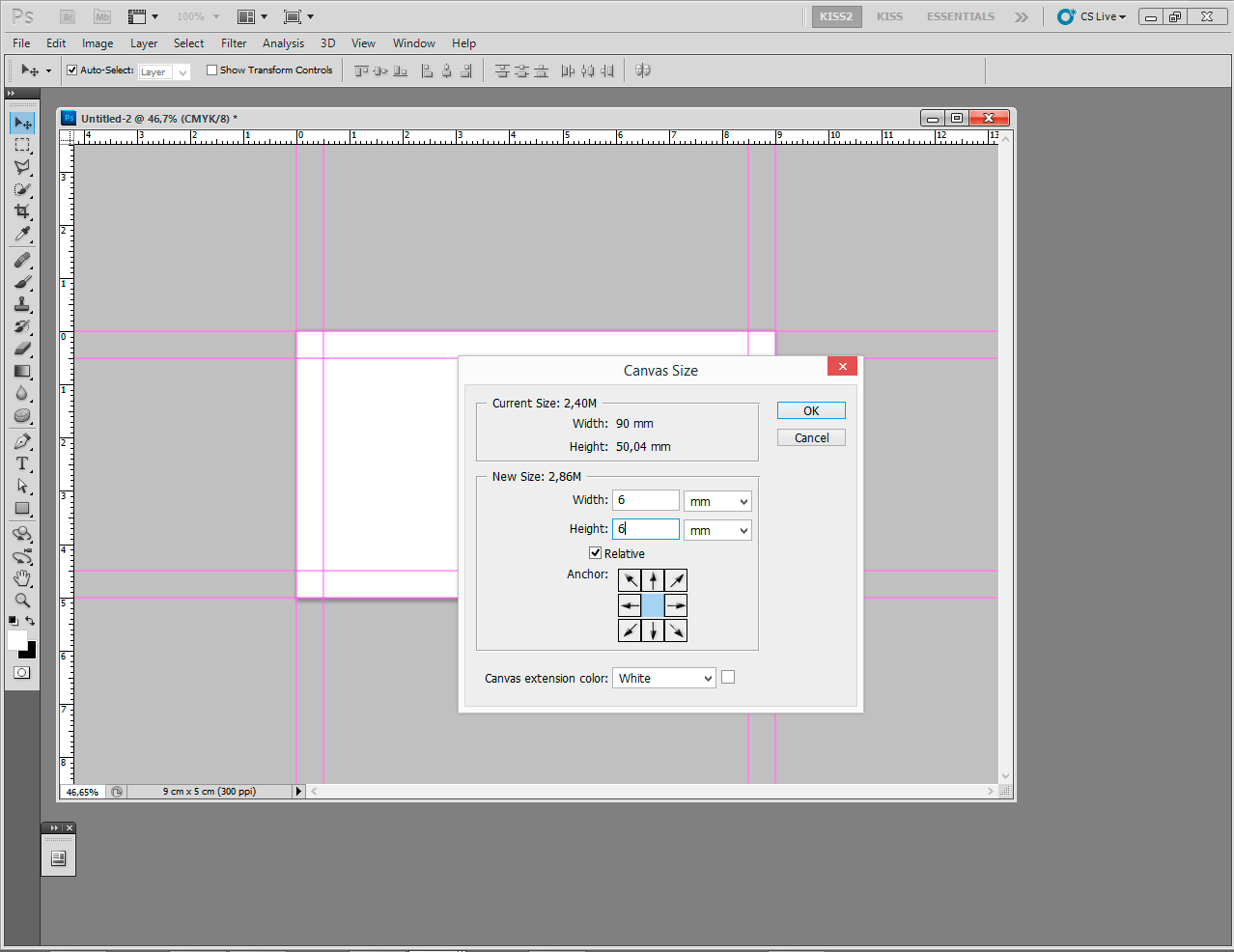Set anchor to bottom-right arrow
The image size is (1234, 952).
point(676,630)
